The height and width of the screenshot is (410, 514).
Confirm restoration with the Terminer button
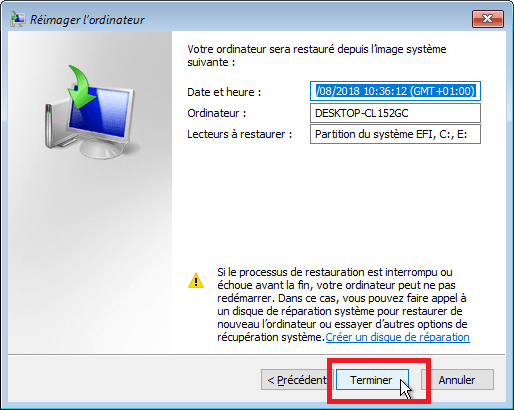tap(372, 380)
